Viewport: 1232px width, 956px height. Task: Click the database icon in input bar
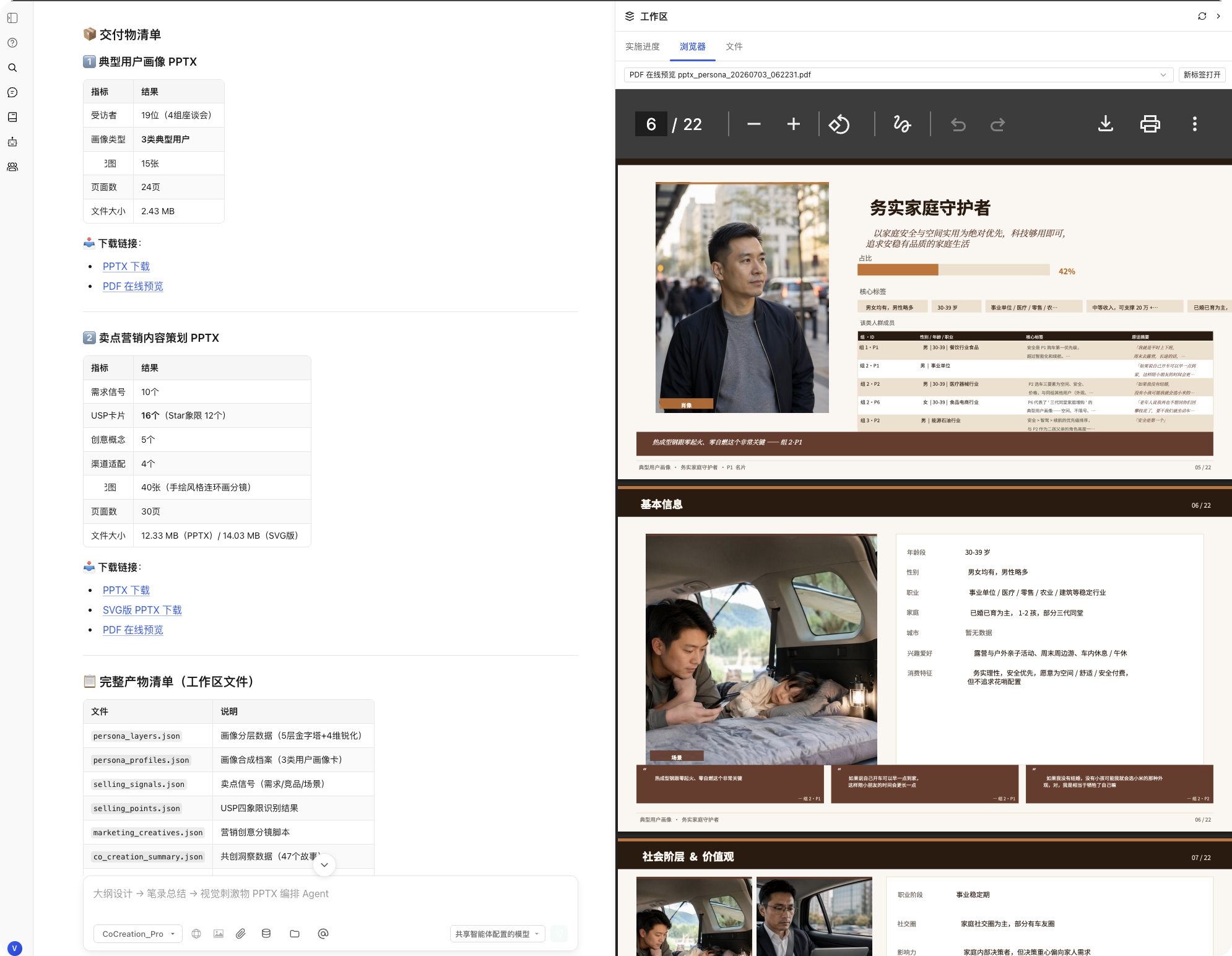[x=266, y=934]
